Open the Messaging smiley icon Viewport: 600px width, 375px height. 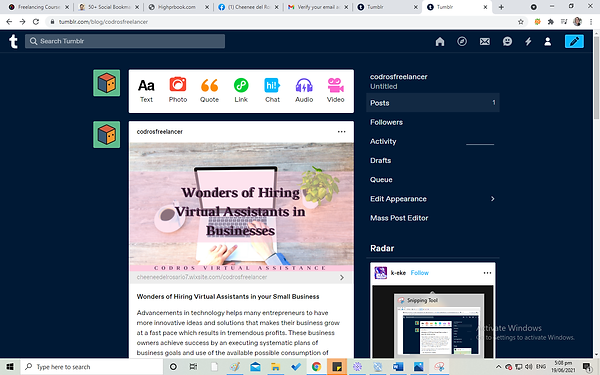(x=507, y=41)
